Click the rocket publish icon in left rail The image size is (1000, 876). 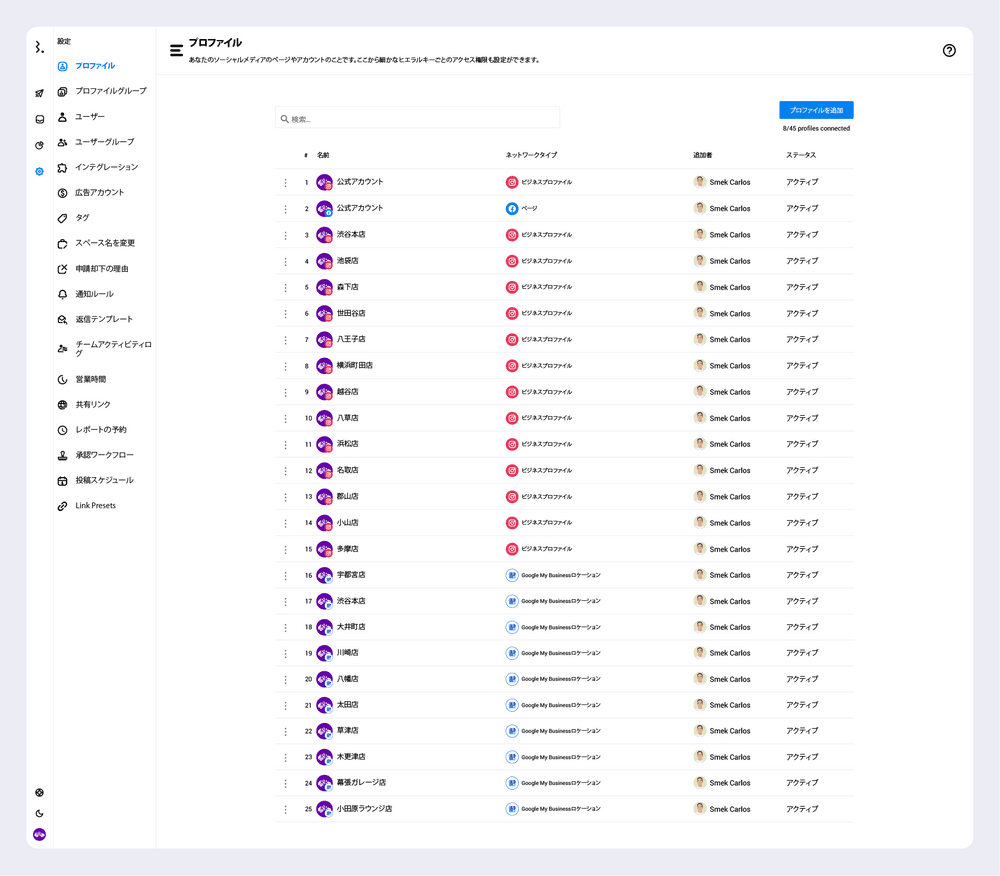tap(39, 93)
